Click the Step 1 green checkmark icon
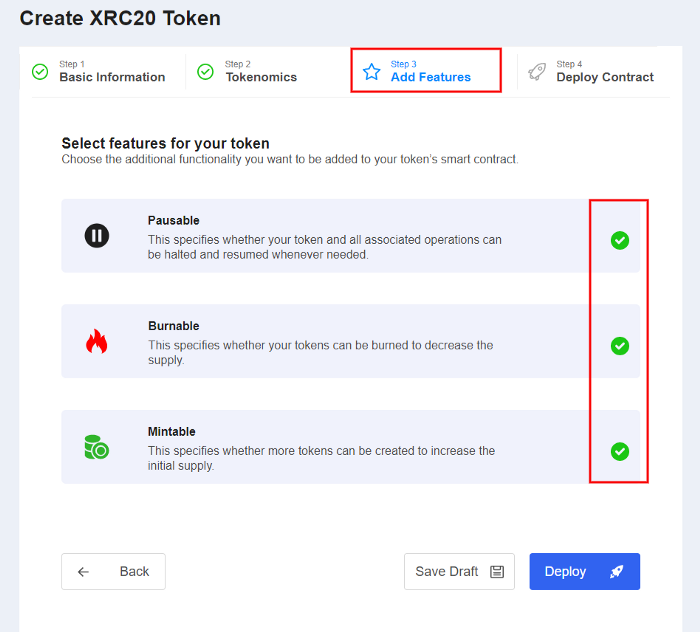This screenshot has width=700, height=632. pos(40,72)
